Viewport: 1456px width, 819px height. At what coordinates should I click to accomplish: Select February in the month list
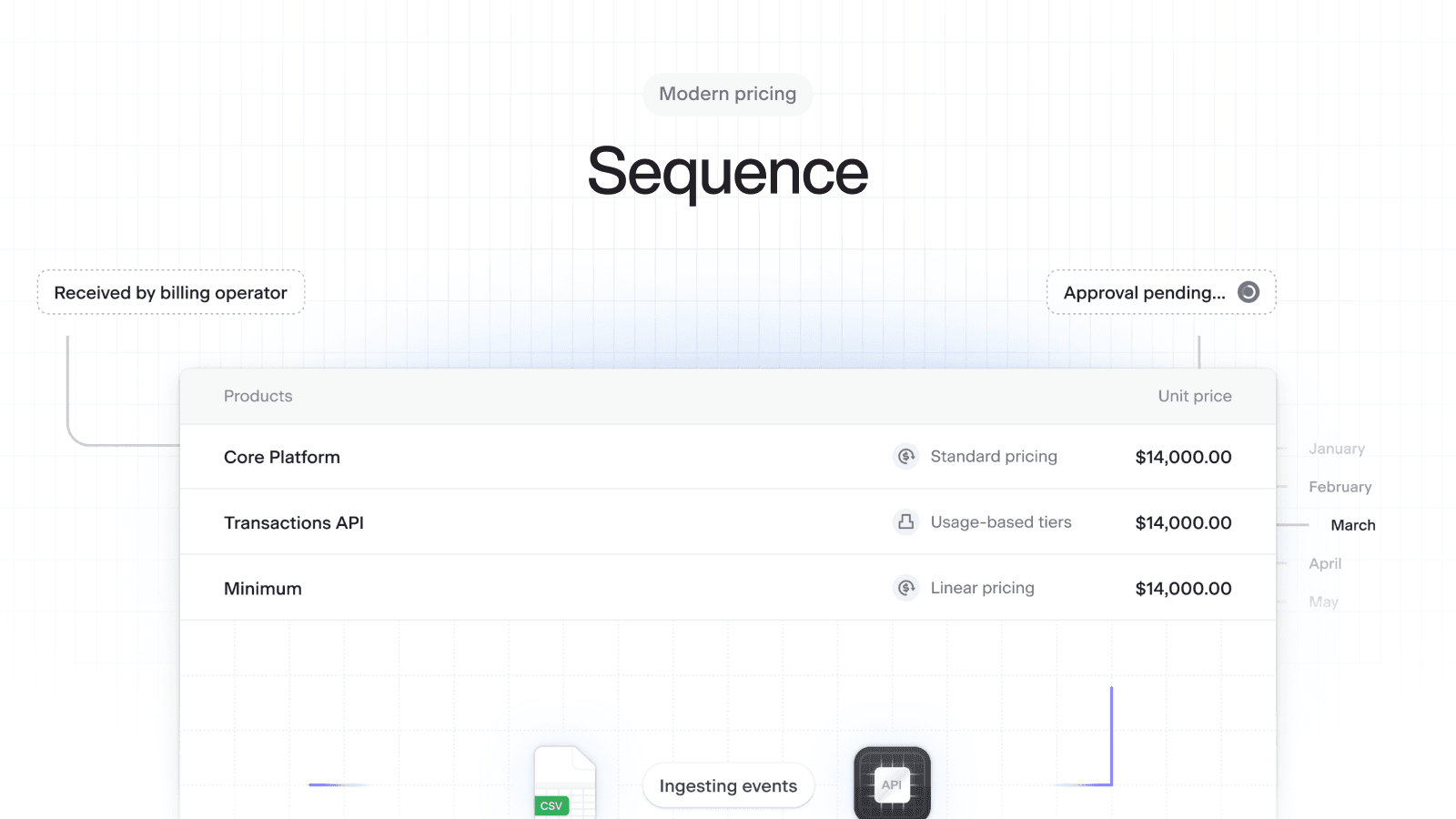1340,487
